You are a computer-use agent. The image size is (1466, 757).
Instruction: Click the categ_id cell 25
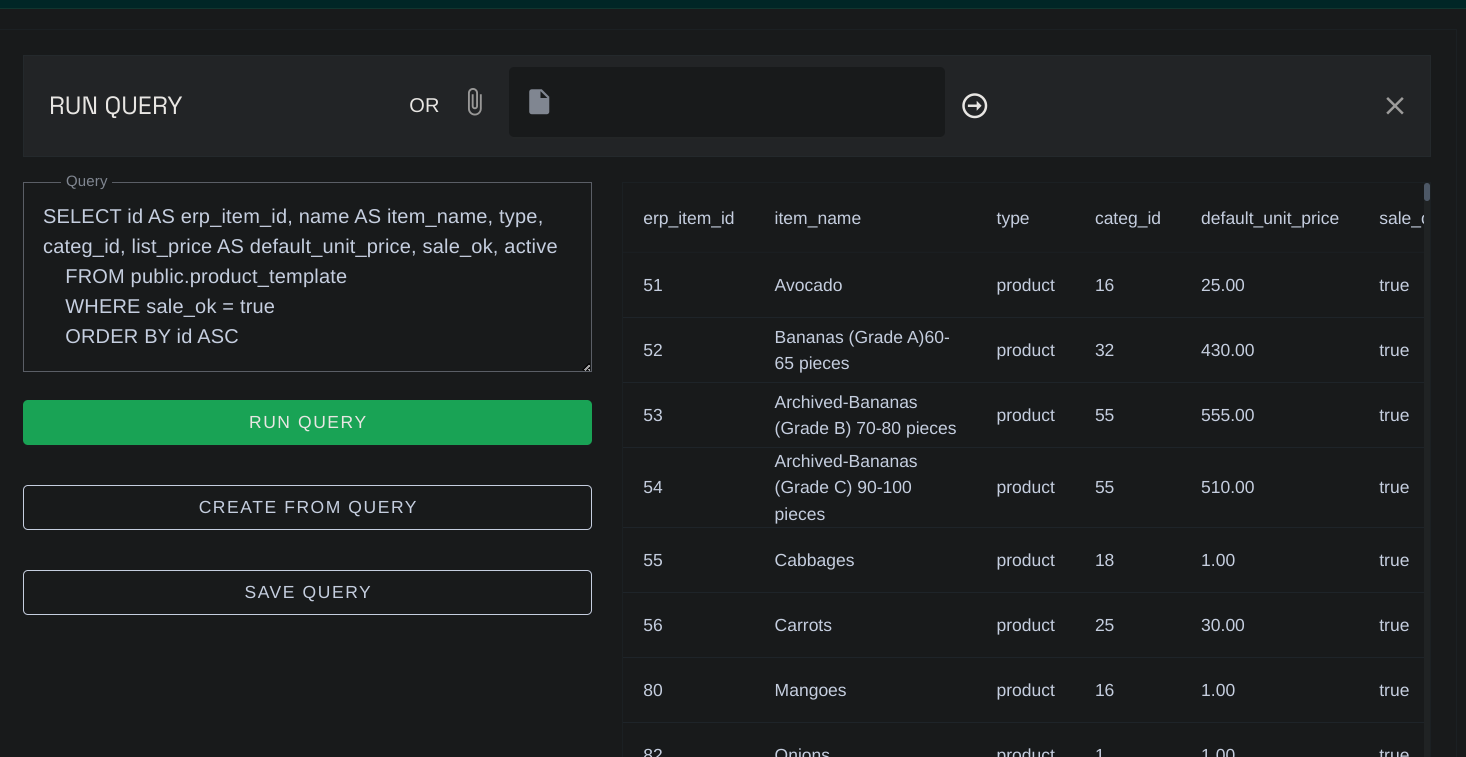[x=1104, y=625]
